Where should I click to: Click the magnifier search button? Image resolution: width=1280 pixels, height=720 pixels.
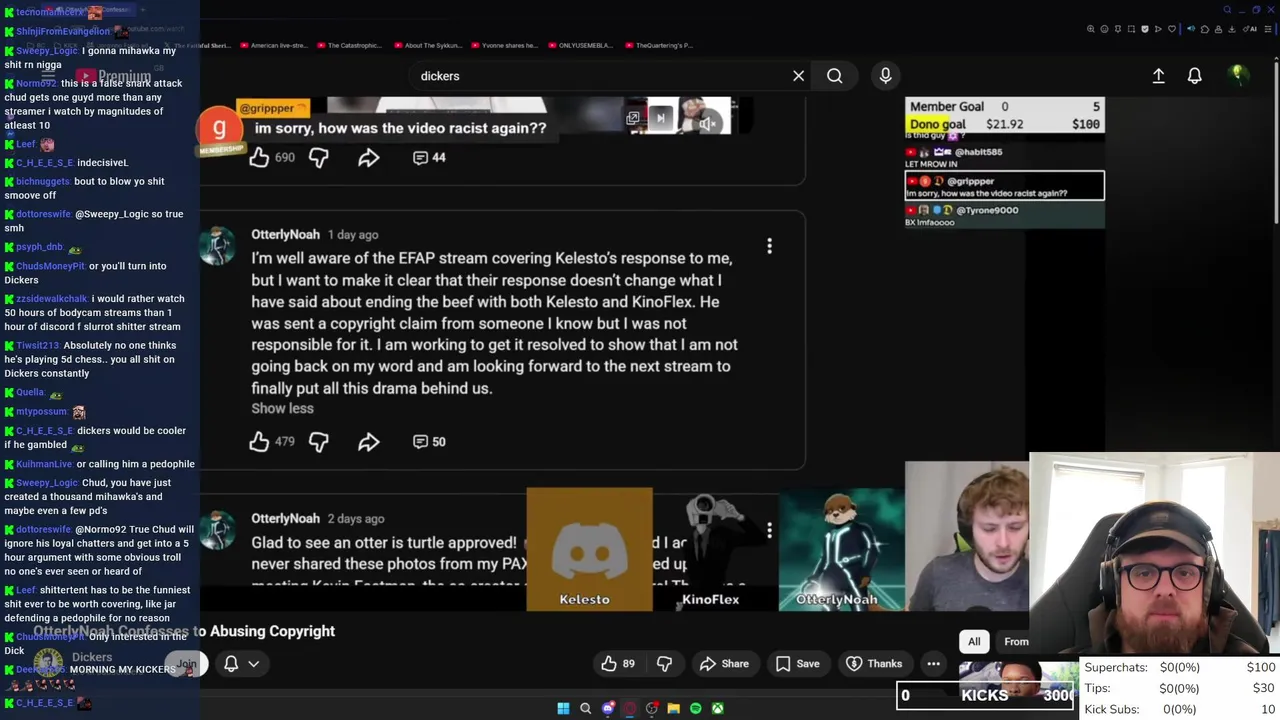834,76
